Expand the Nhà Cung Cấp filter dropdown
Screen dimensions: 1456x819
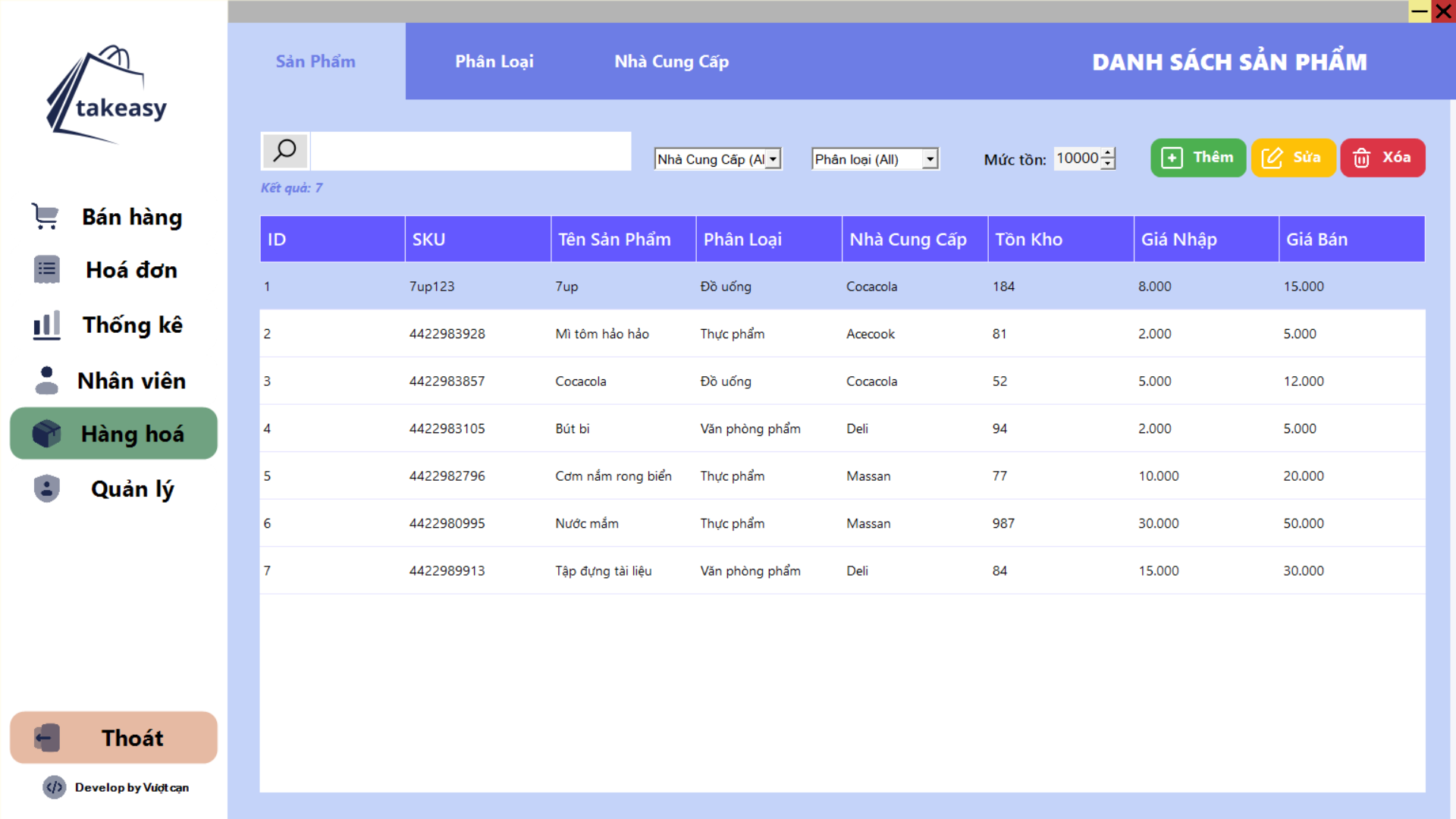point(773,159)
